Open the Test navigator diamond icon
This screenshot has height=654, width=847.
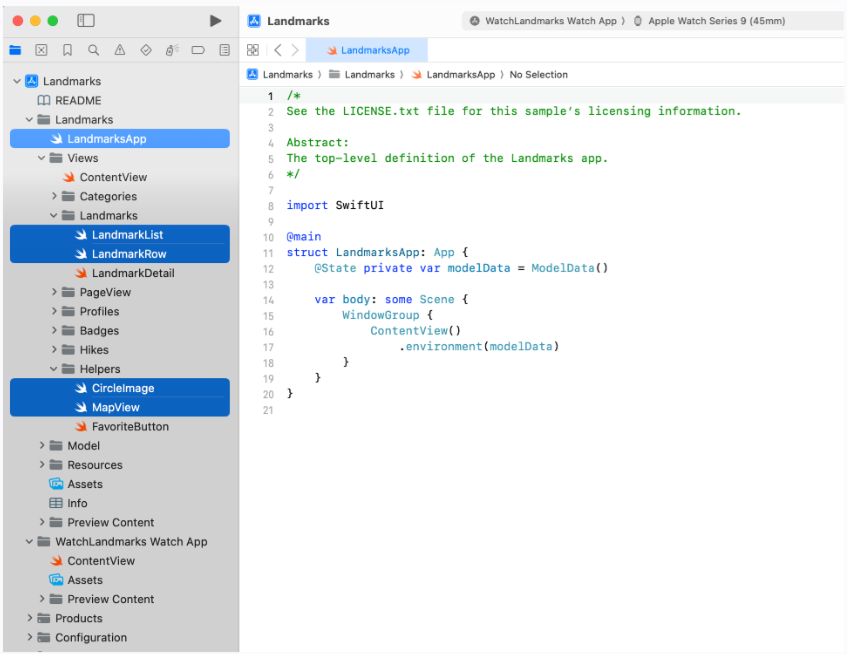pos(146,50)
